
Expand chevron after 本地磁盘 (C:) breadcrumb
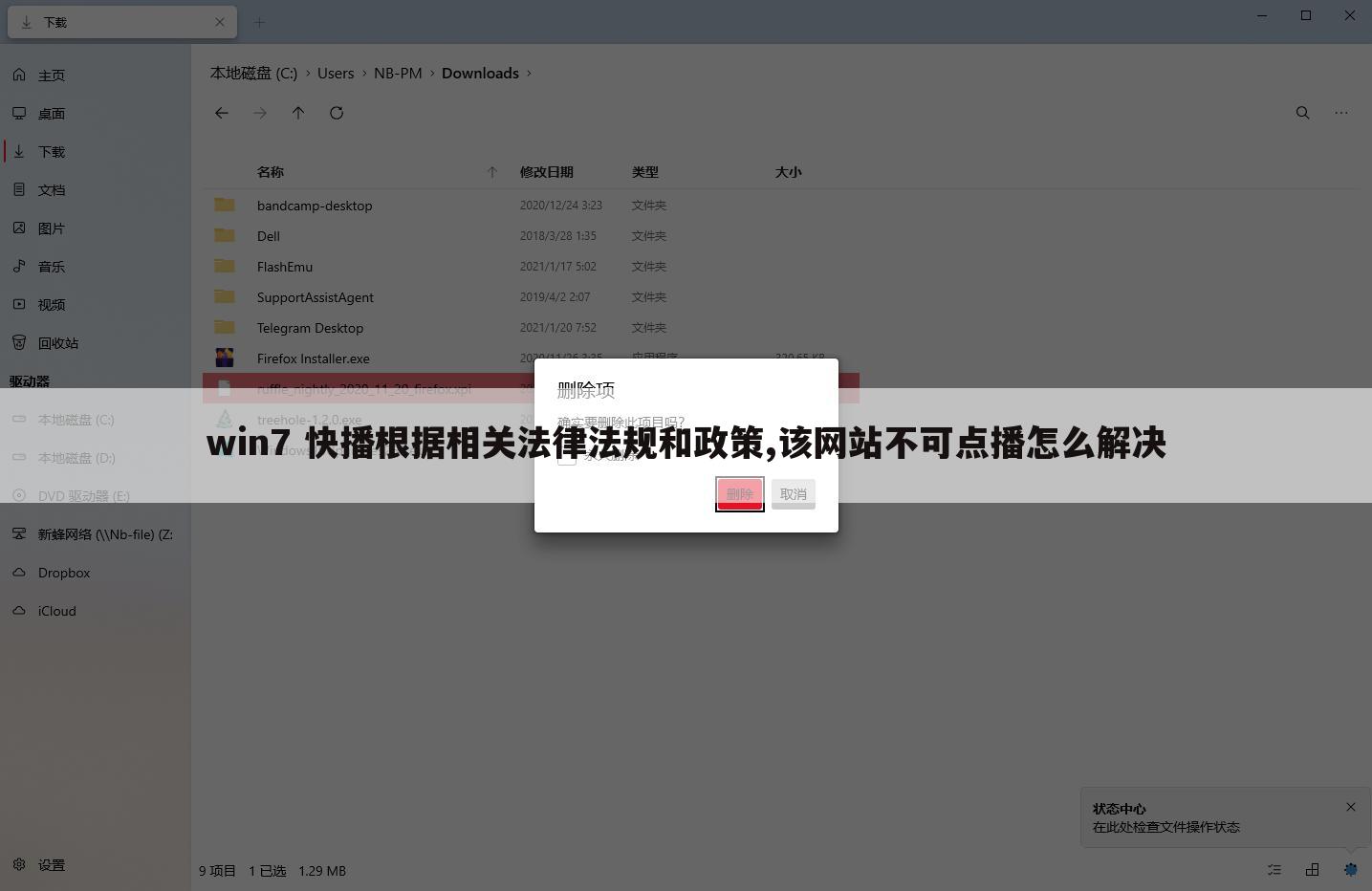click(308, 74)
